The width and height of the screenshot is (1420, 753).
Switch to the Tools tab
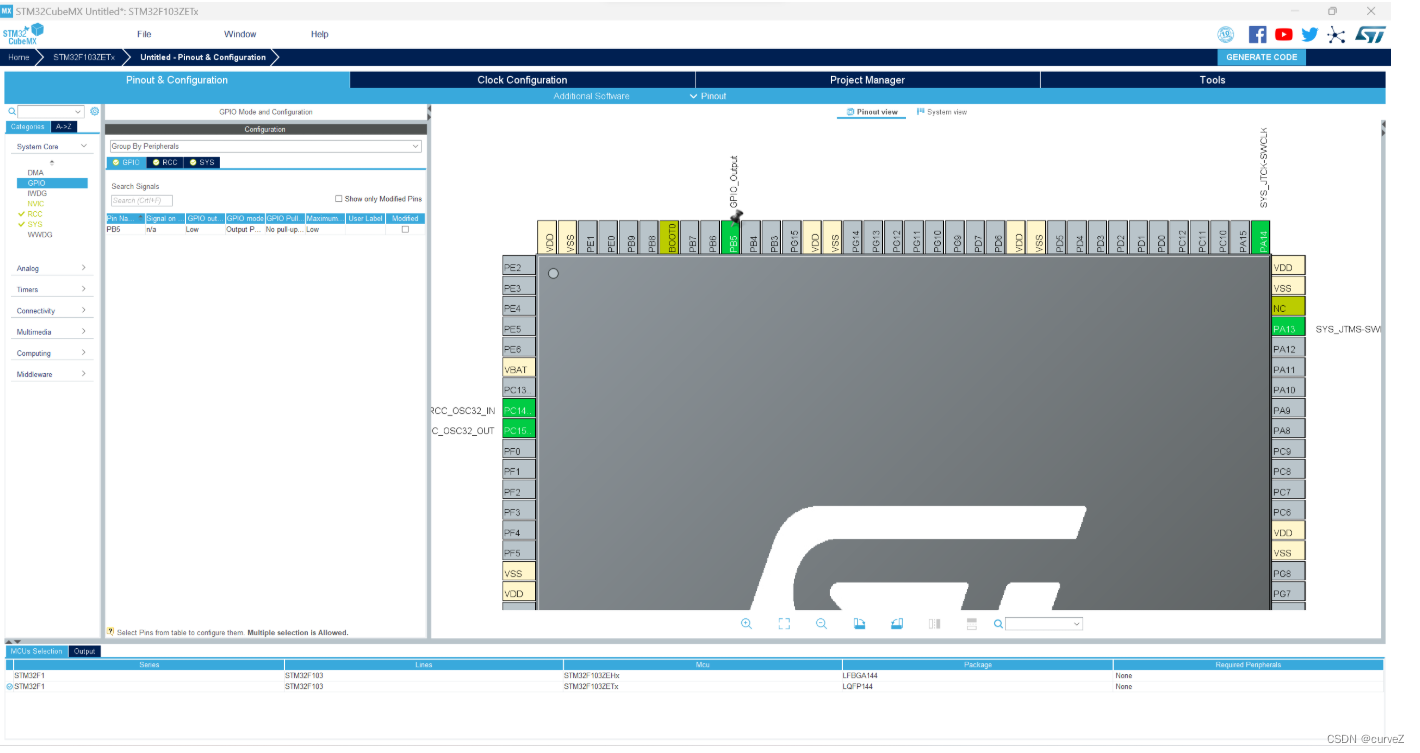coord(1212,80)
